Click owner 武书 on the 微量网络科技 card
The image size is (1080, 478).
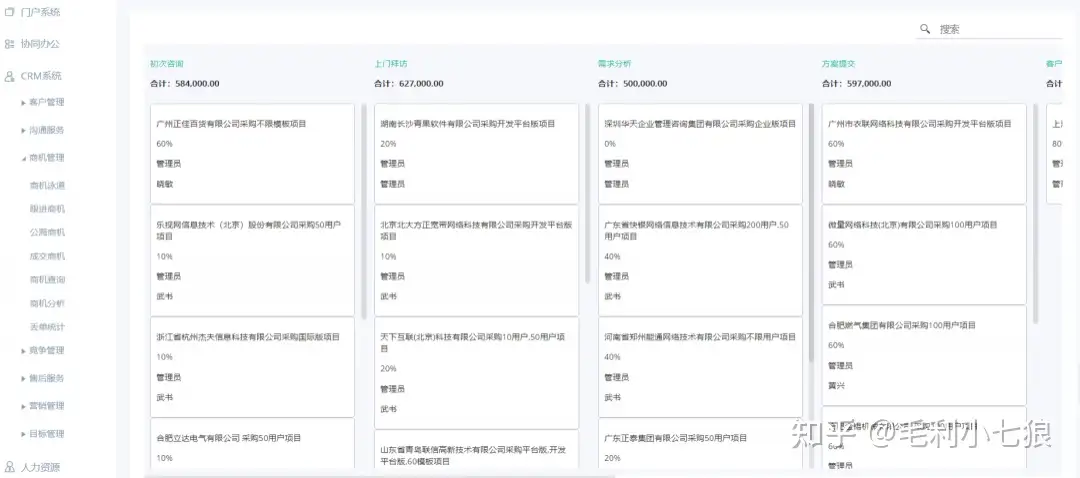836,284
